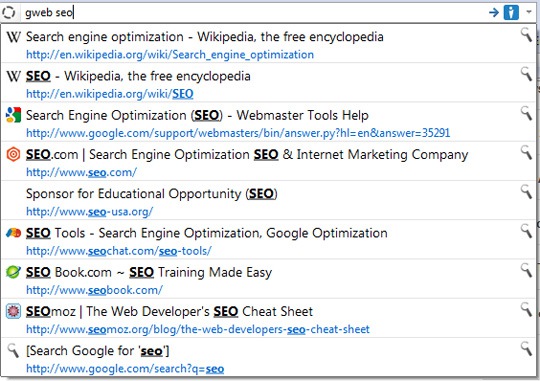Click the red target favicon for SEO.com

click(13, 154)
